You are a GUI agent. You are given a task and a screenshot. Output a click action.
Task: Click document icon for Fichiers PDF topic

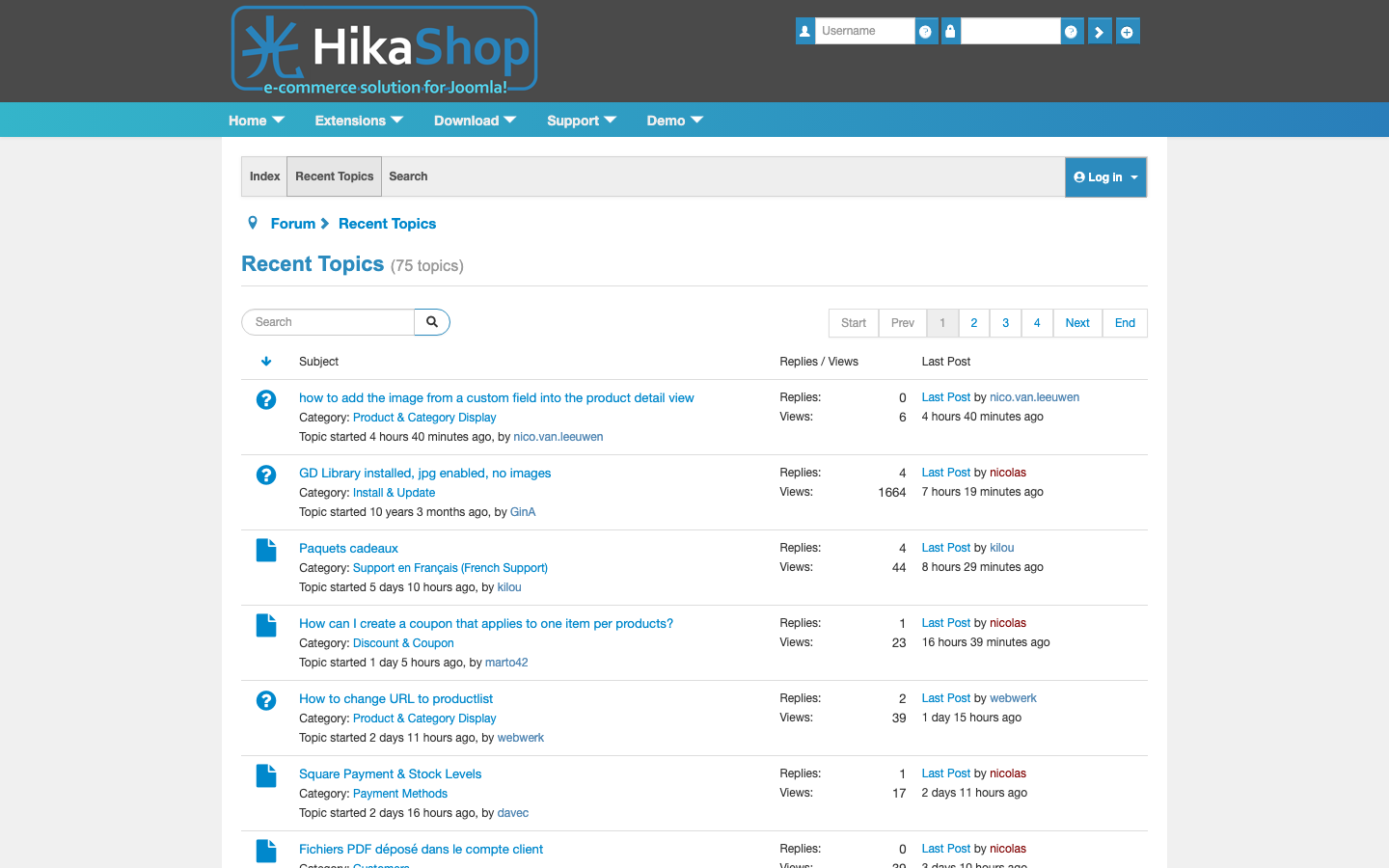click(266, 851)
